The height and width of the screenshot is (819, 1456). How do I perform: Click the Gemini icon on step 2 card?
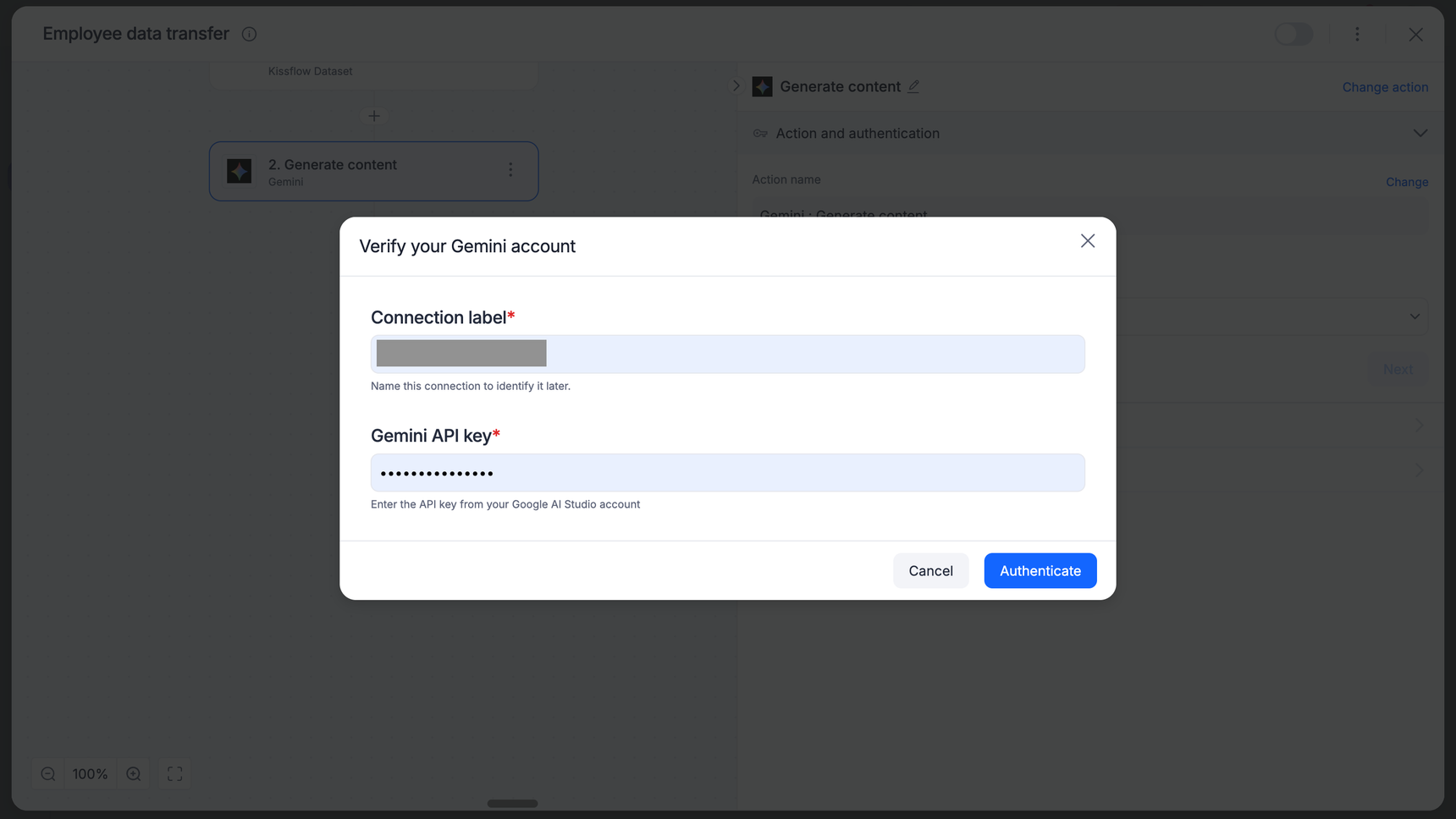pos(240,171)
